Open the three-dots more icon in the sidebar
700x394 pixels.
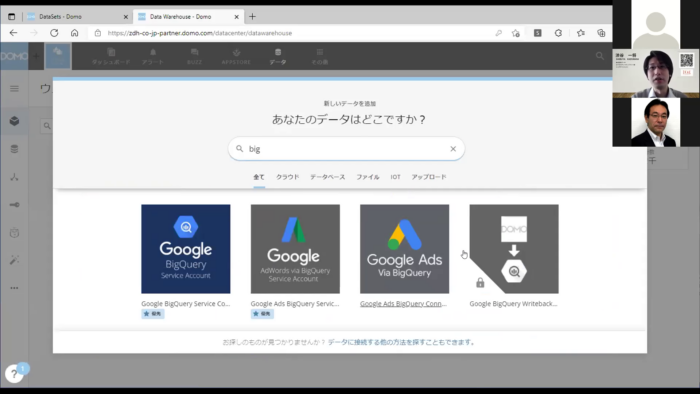click(x=14, y=288)
